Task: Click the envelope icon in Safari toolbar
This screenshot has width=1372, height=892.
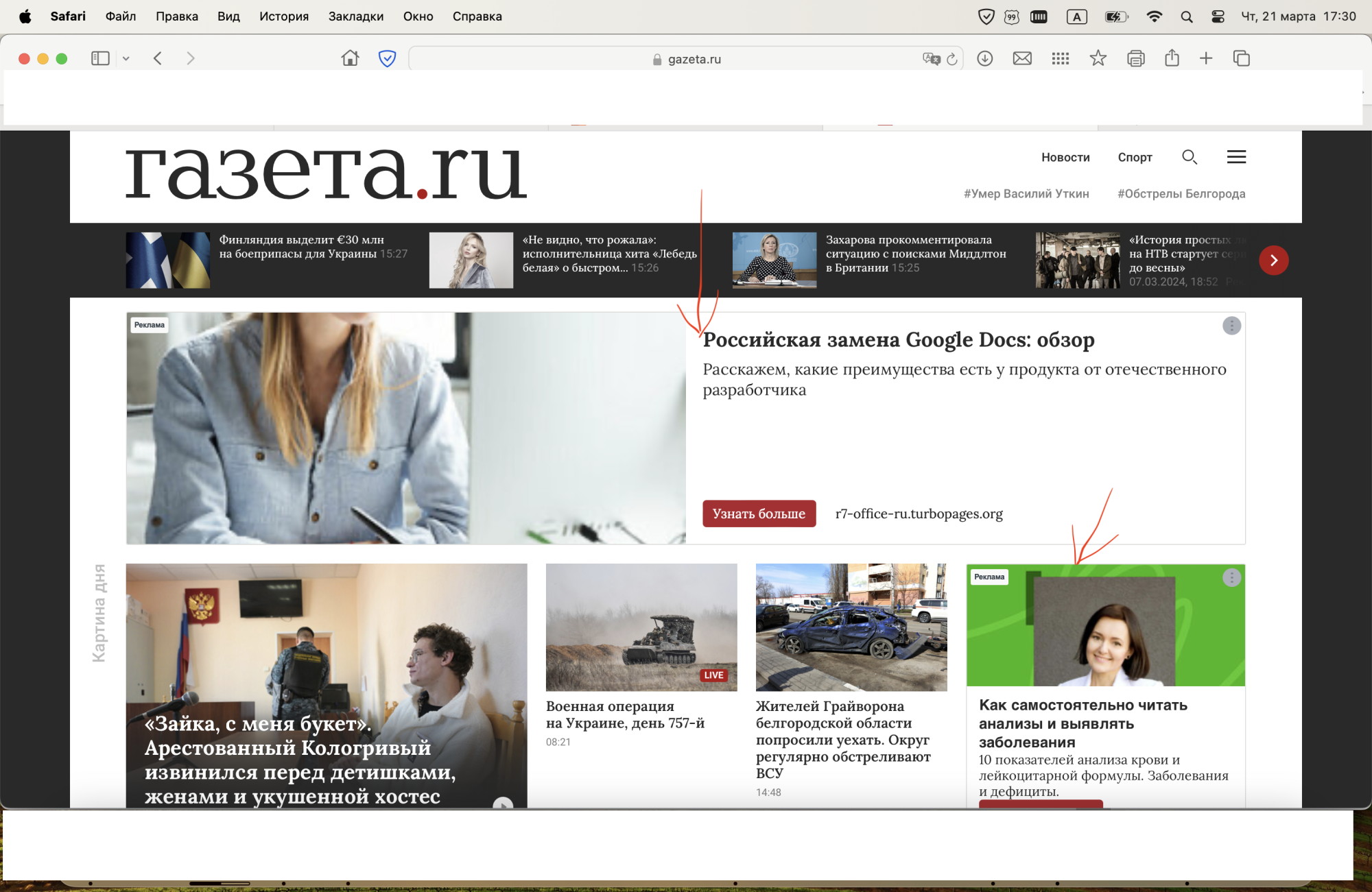Action: tap(1021, 58)
